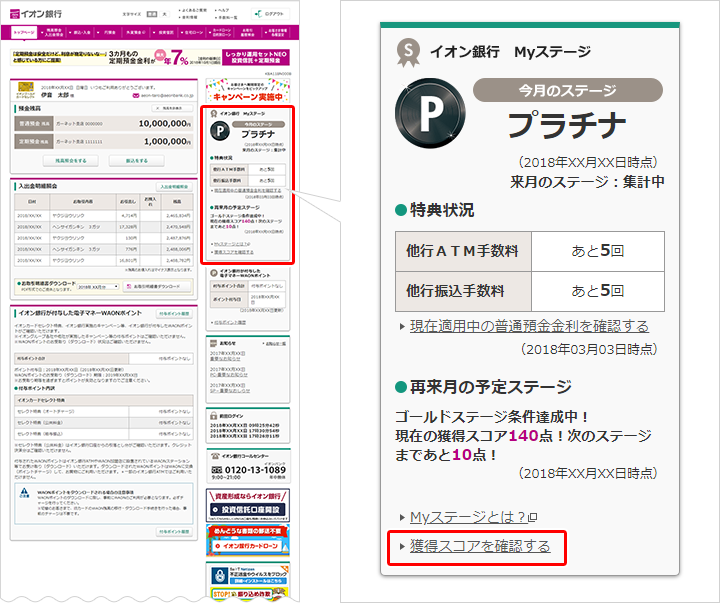Screen dimensions: 720x603
Task: Open the 定期預金 nav menu
Action: tap(109, 32)
